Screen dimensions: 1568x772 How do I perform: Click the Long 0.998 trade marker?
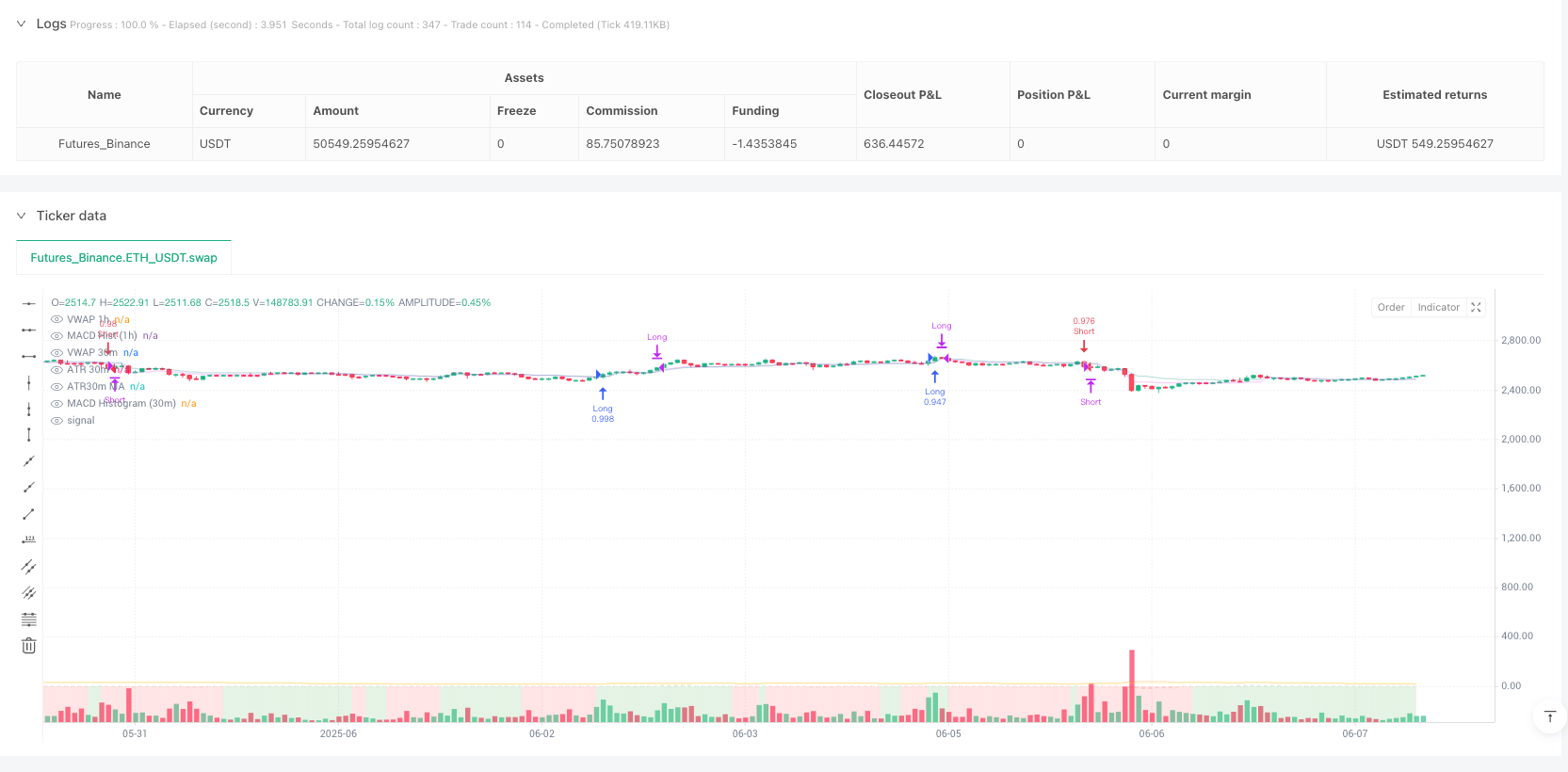point(603,394)
